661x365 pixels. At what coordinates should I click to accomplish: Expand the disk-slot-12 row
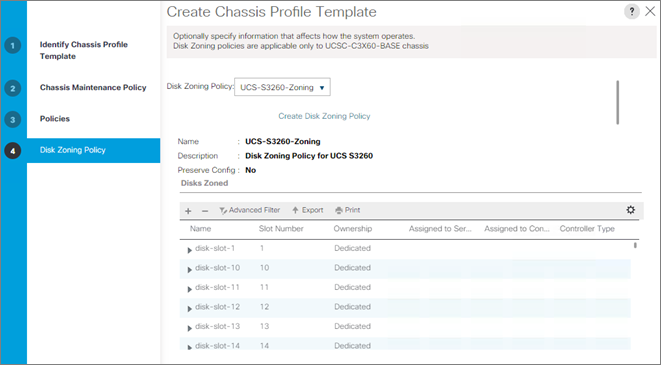point(189,309)
